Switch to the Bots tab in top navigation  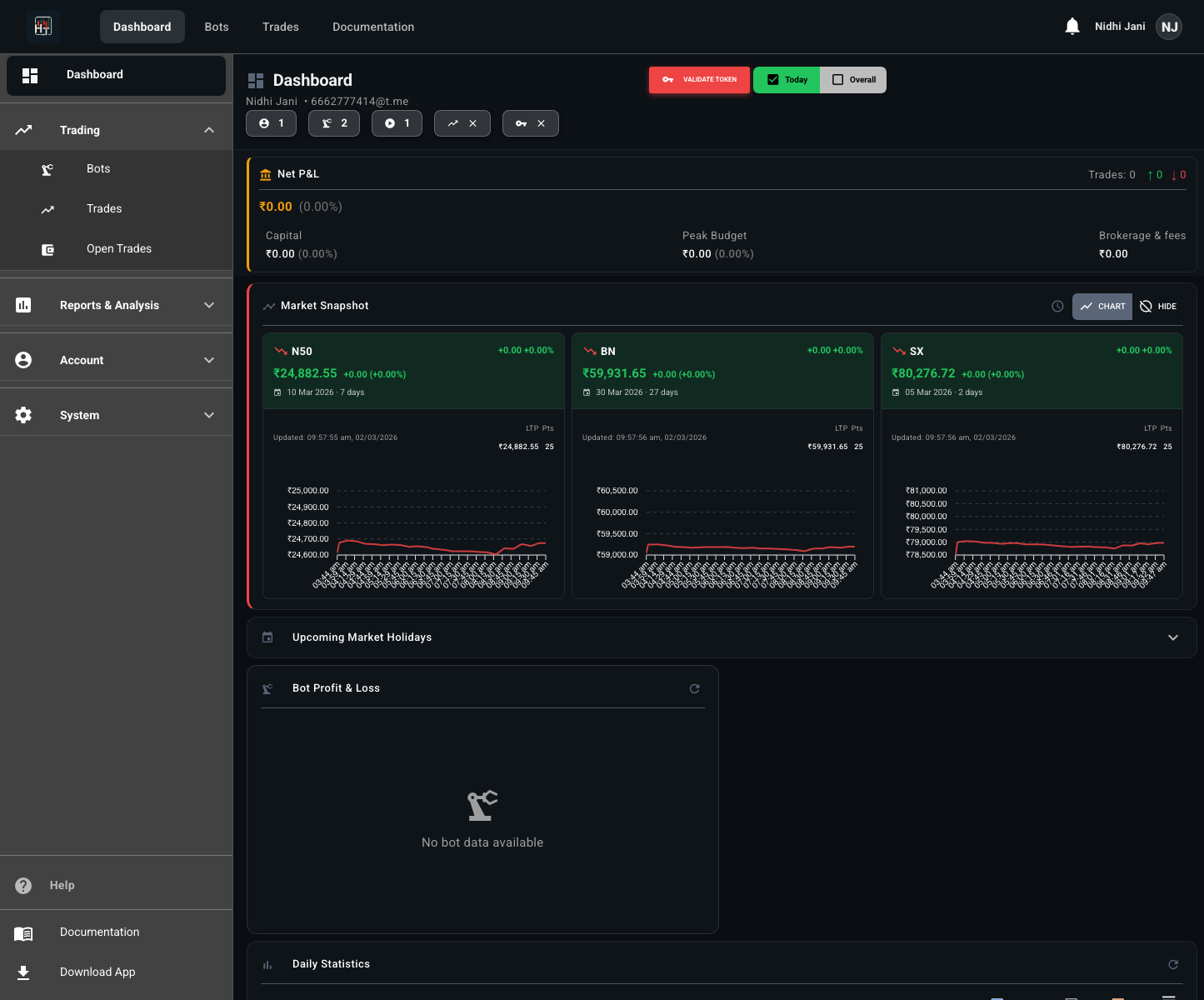(x=216, y=26)
